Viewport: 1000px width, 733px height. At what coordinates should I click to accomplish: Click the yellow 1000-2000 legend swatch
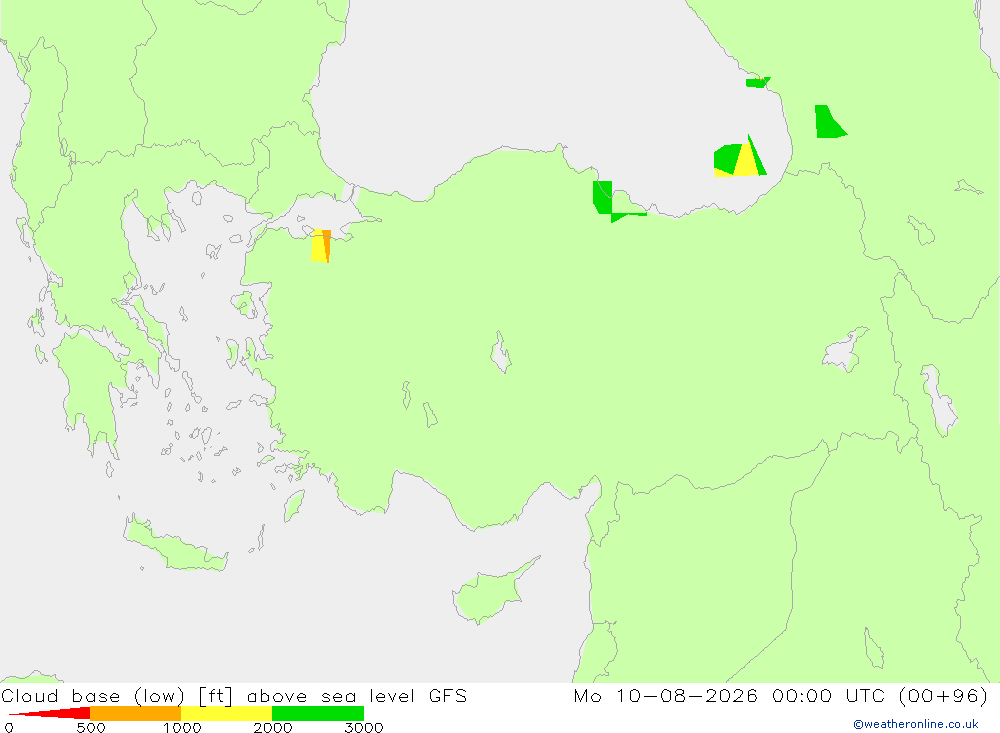pyautogui.click(x=226, y=713)
